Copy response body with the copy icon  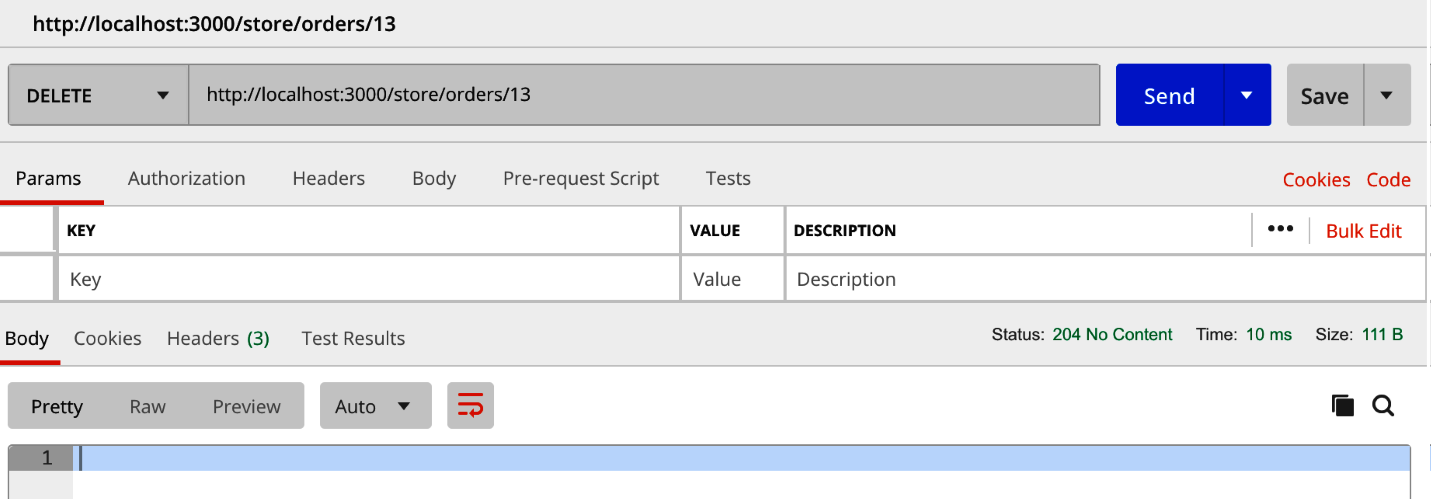tap(1342, 405)
